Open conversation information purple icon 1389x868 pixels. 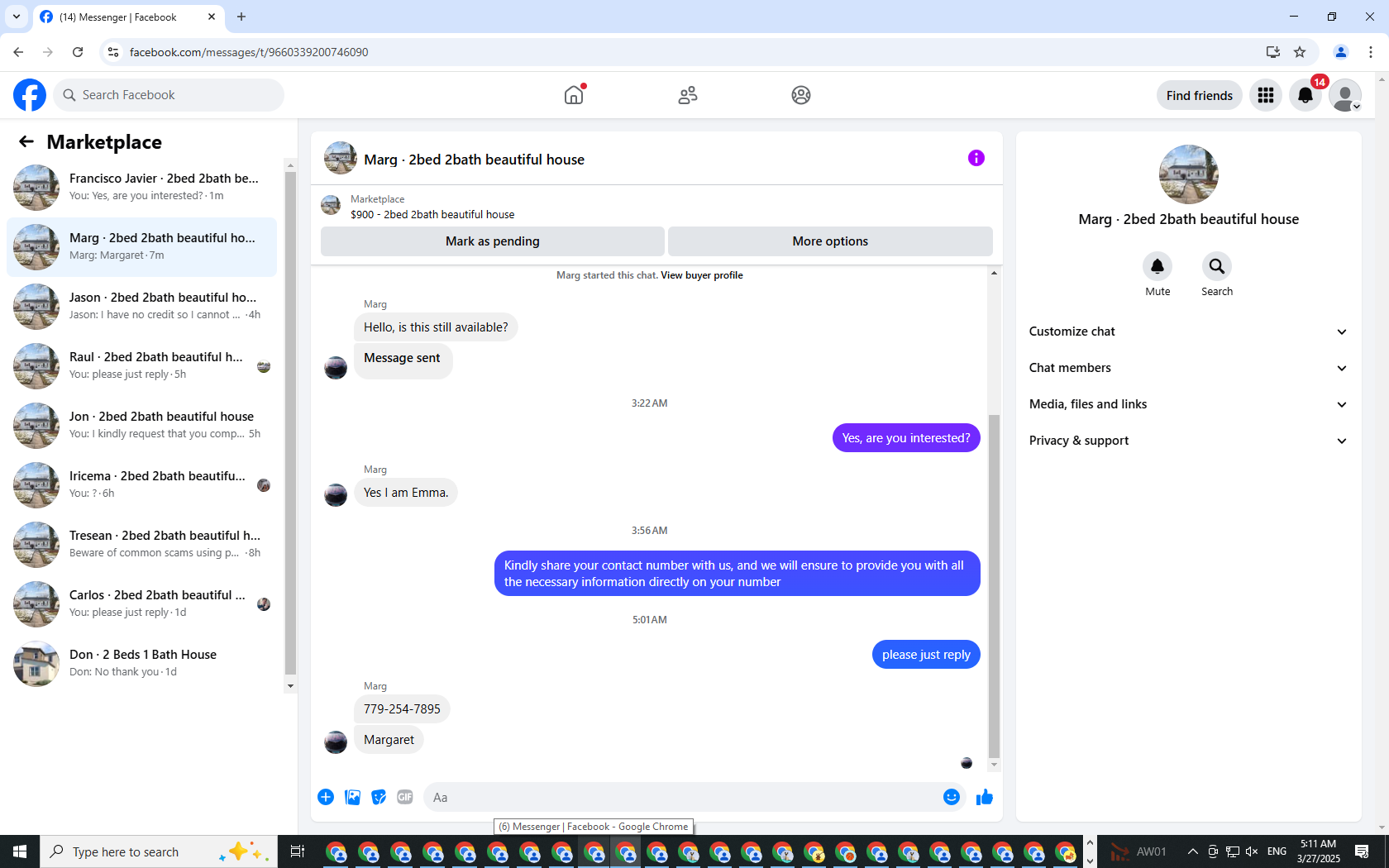point(976,158)
